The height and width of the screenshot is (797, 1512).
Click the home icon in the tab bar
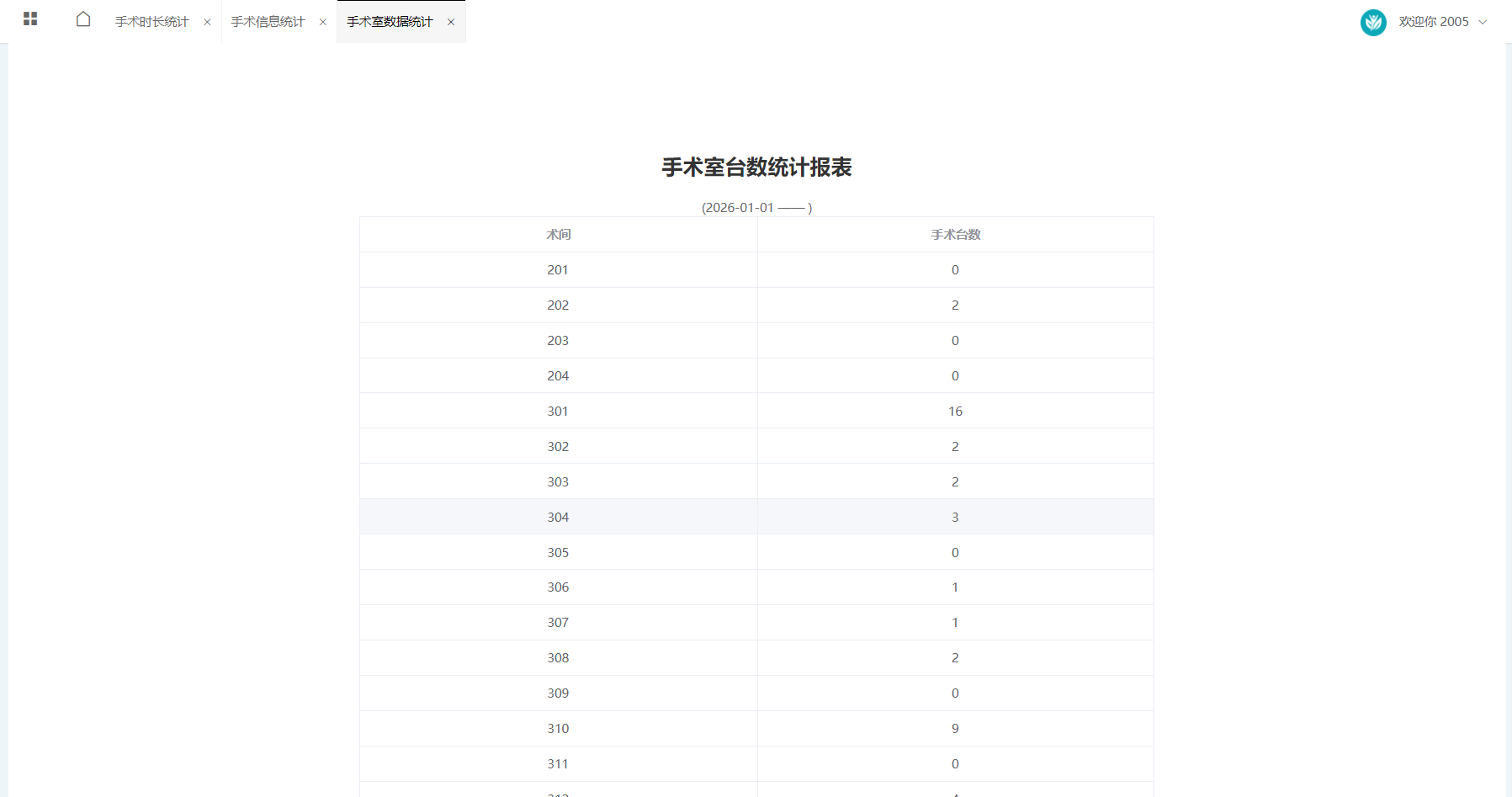point(83,19)
